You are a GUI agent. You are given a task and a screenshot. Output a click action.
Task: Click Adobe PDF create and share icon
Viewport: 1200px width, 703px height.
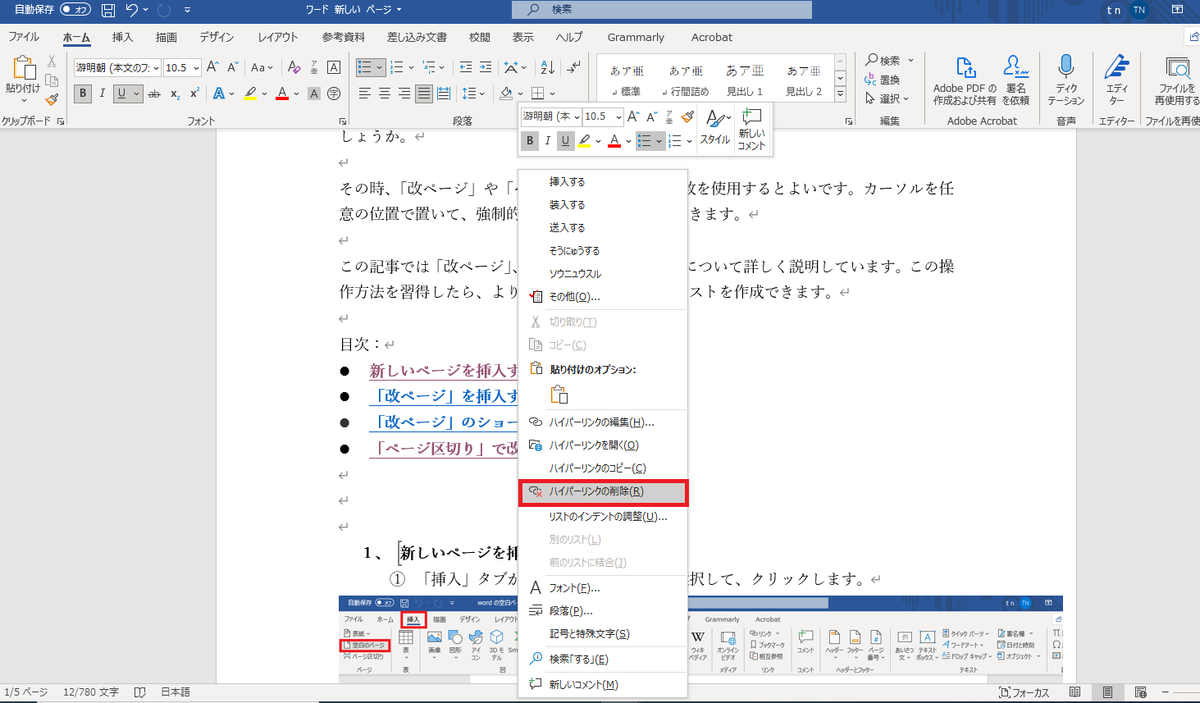click(x=965, y=66)
